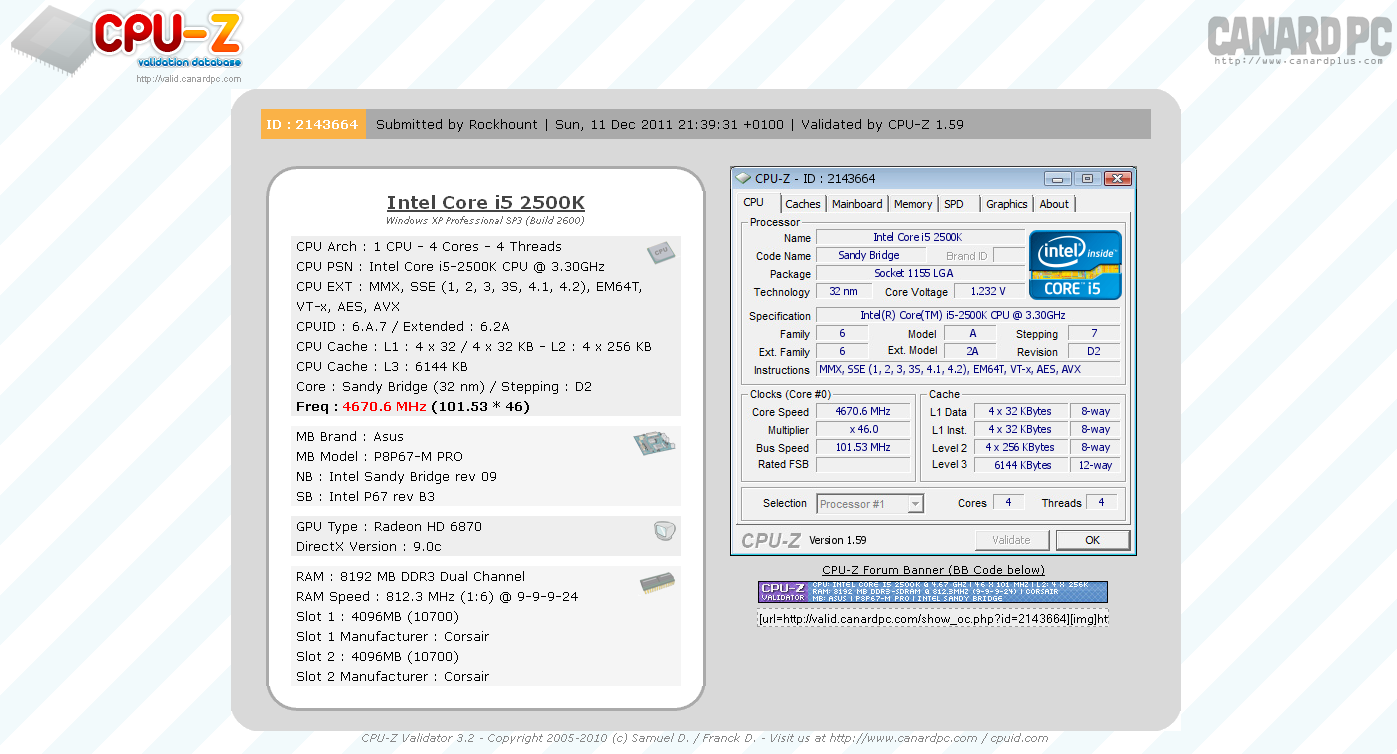
Task: Click the Bus Speed value 101.53 MHz
Action: tap(864, 448)
